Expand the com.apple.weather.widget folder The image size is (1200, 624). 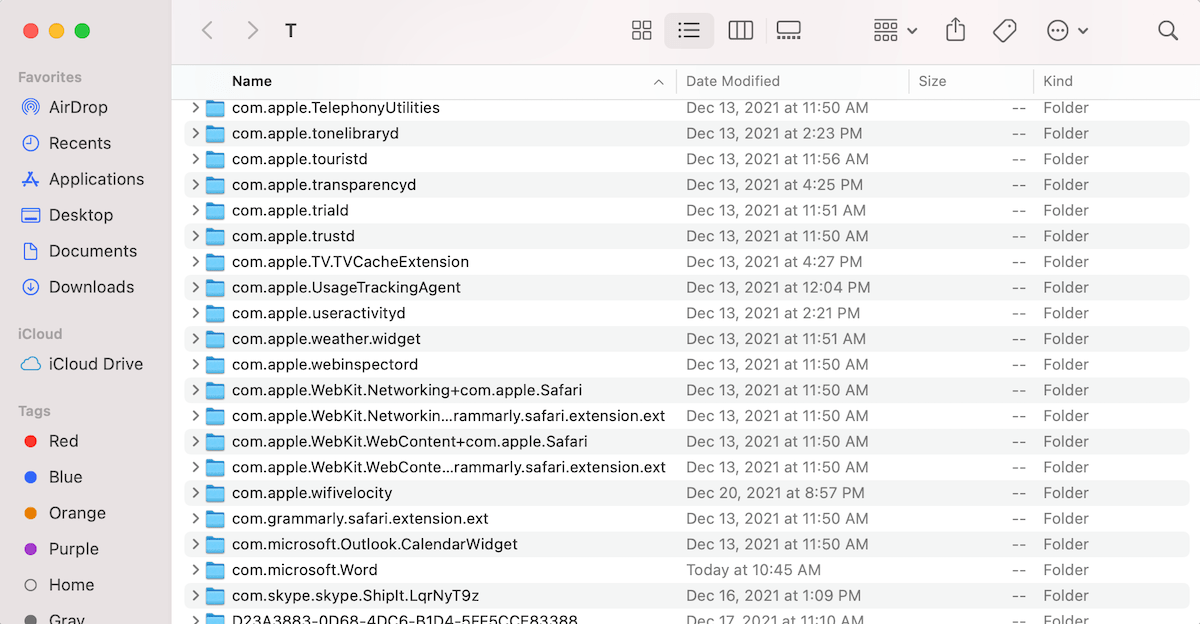(x=195, y=338)
